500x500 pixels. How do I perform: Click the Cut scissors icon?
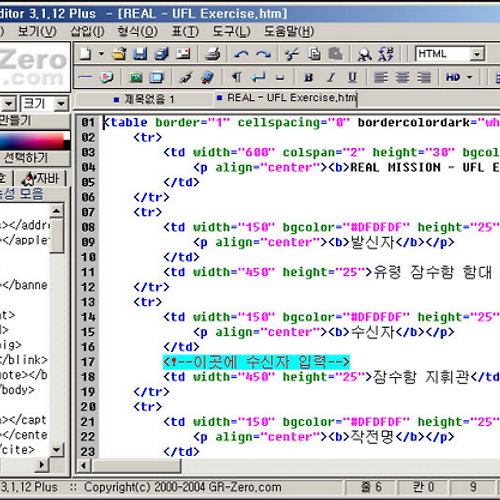coord(292,54)
